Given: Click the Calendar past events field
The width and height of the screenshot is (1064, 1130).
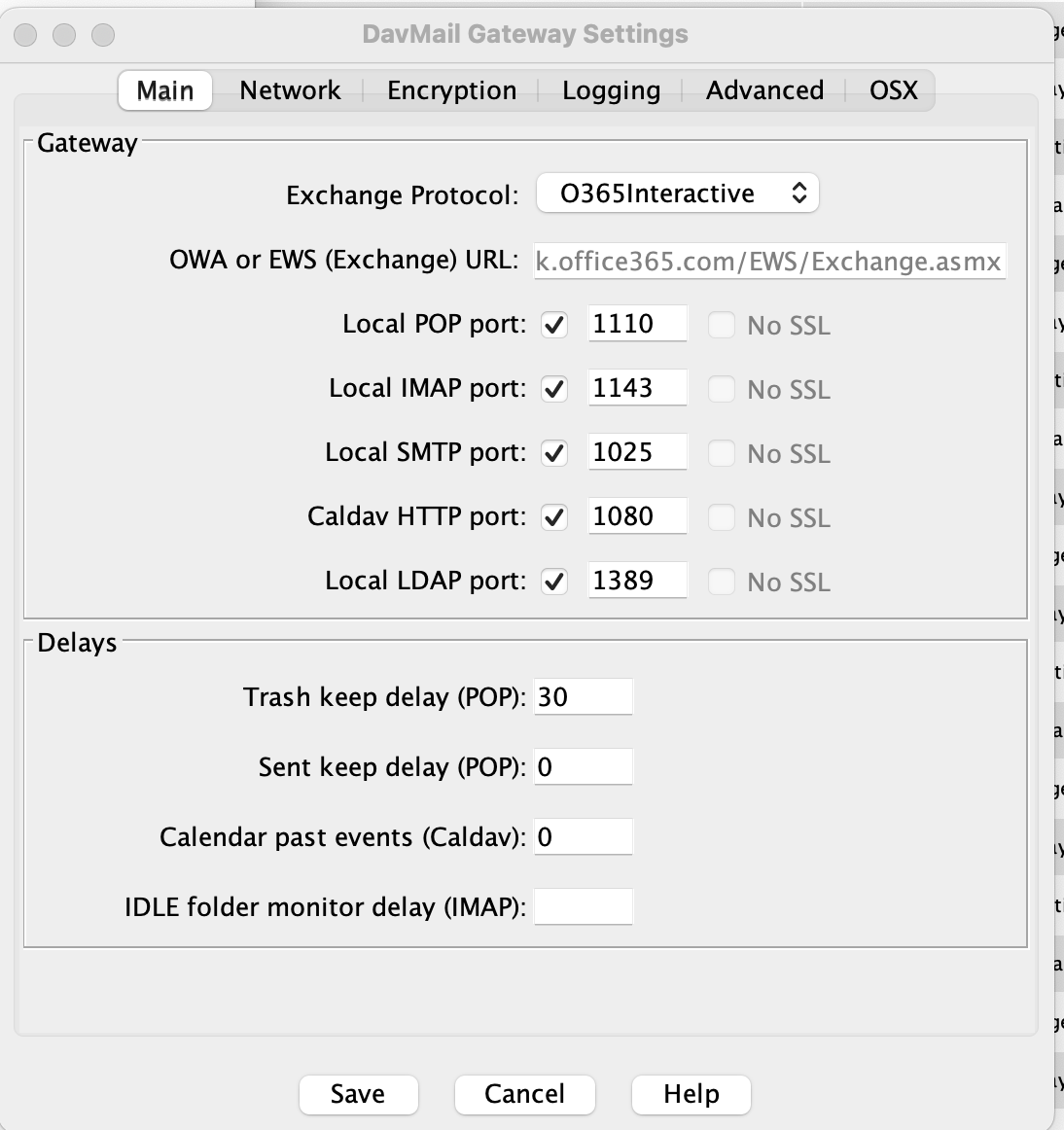Looking at the screenshot, I should coord(583,836).
